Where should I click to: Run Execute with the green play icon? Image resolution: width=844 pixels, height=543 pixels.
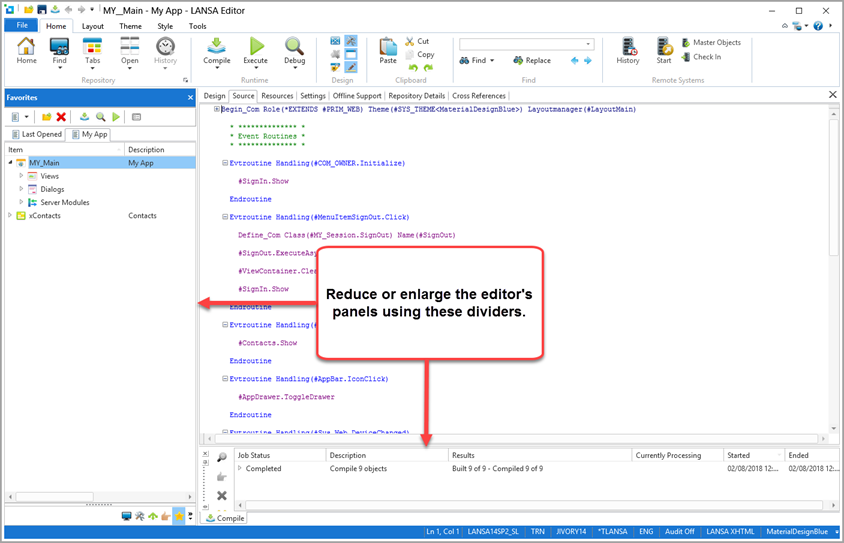256,47
